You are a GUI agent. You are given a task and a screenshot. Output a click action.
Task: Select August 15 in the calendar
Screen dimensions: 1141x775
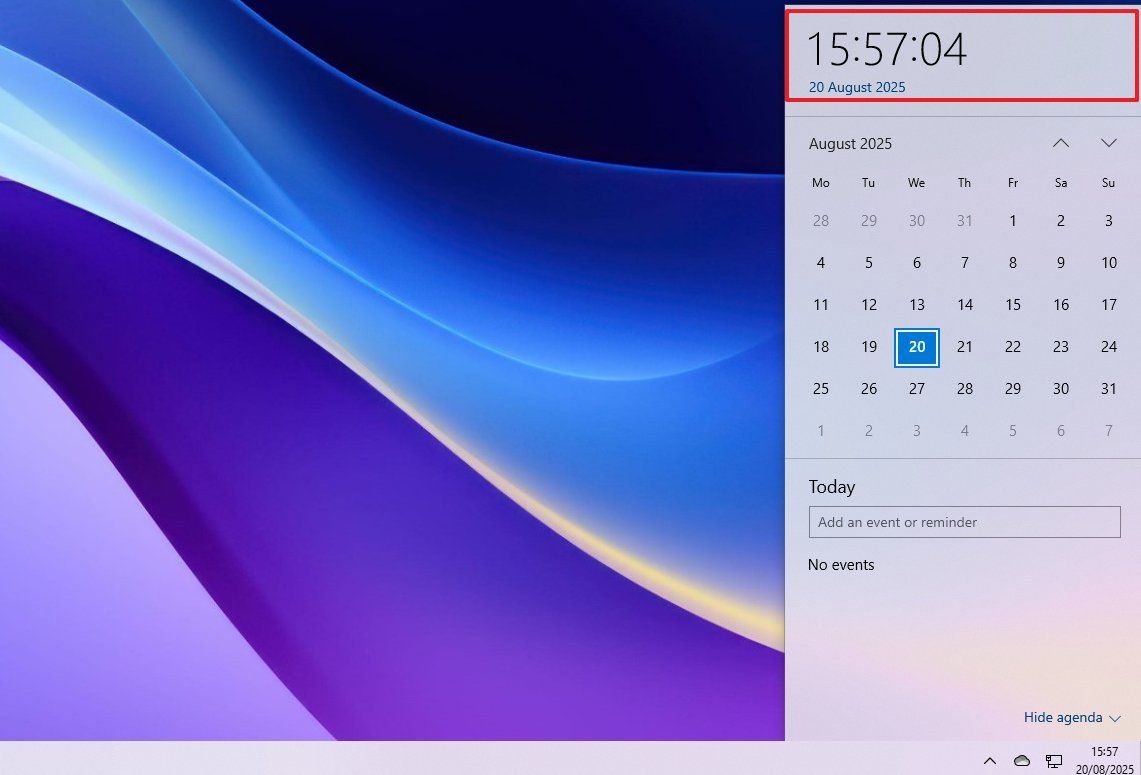point(1013,304)
